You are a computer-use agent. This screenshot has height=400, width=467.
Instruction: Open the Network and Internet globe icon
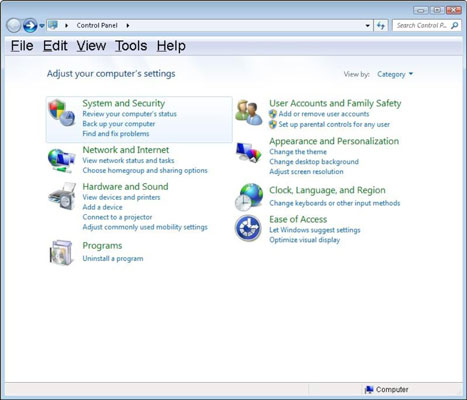(x=61, y=161)
